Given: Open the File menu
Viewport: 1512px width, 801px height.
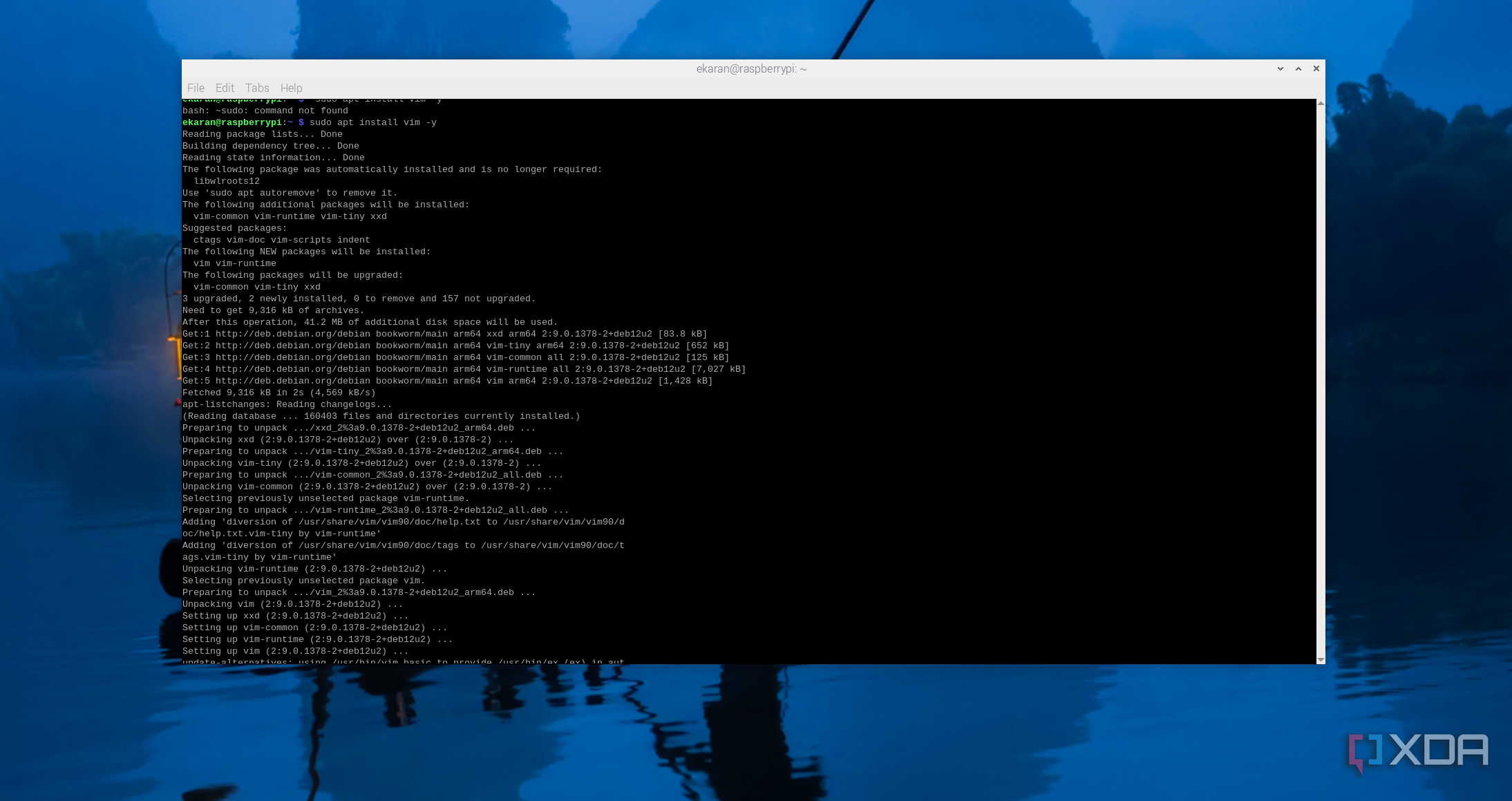Looking at the screenshot, I should [x=196, y=88].
